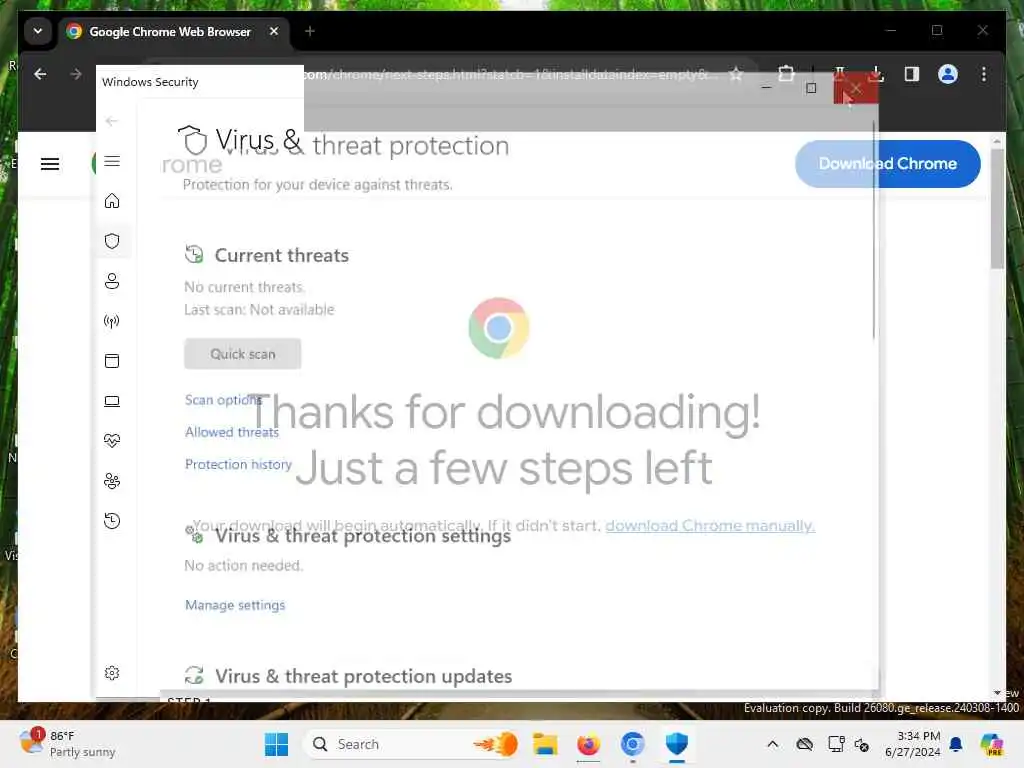
Task: Close the Google Chrome Web Browser tab
Action: pyautogui.click(x=274, y=31)
